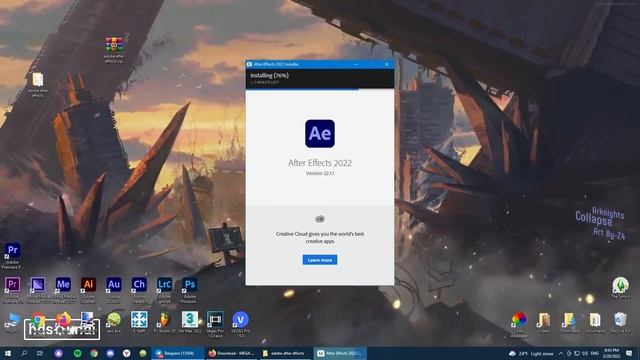Open Yandex browser from the taskbar
This screenshot has height=360, width=640.
point(127,353)
